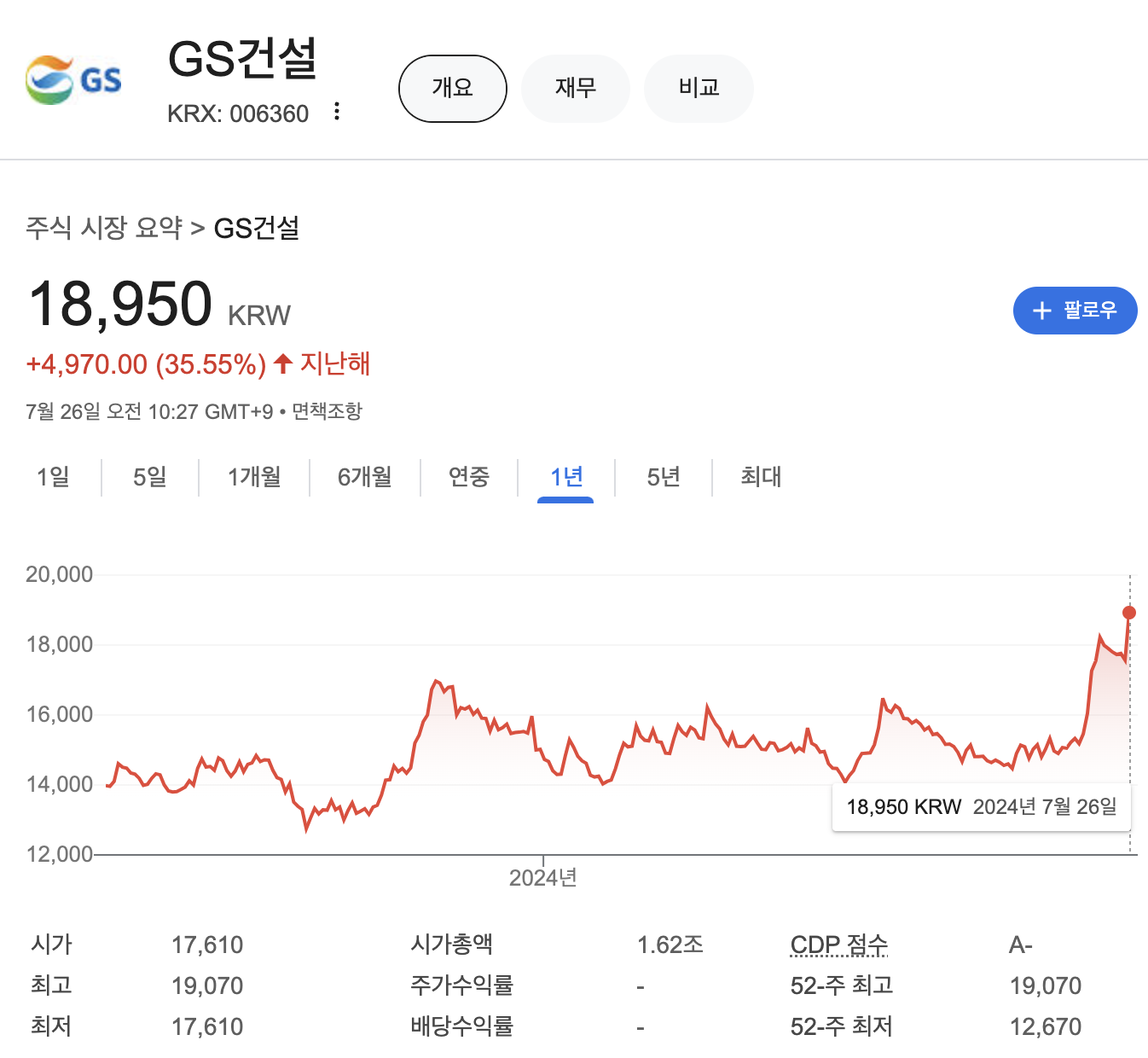
Task: Select the 개요 overview tab
Action: [453, 88]
